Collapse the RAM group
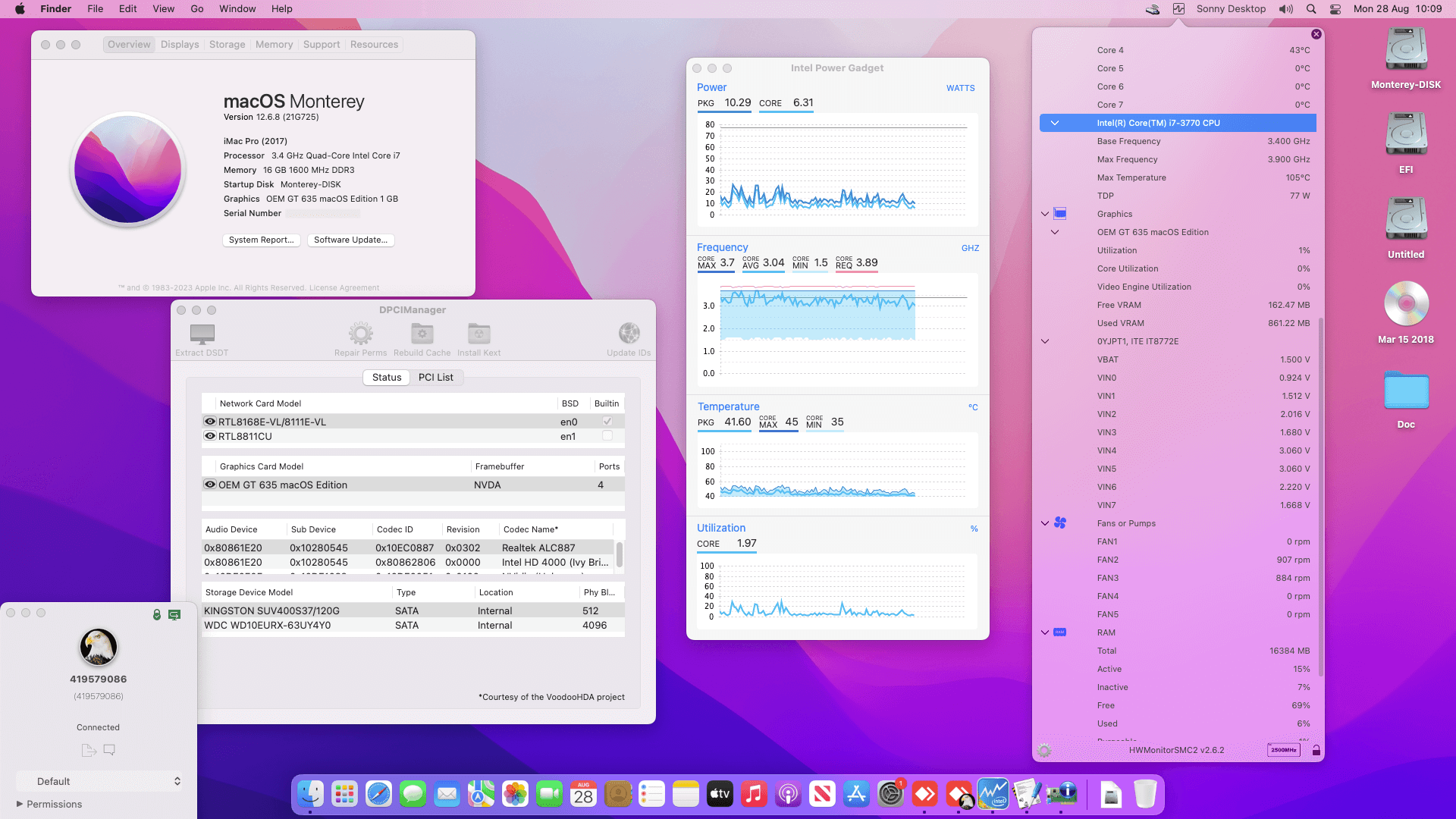The height and width of the screenshot is (819, 1456). [x=1045, y=632]
